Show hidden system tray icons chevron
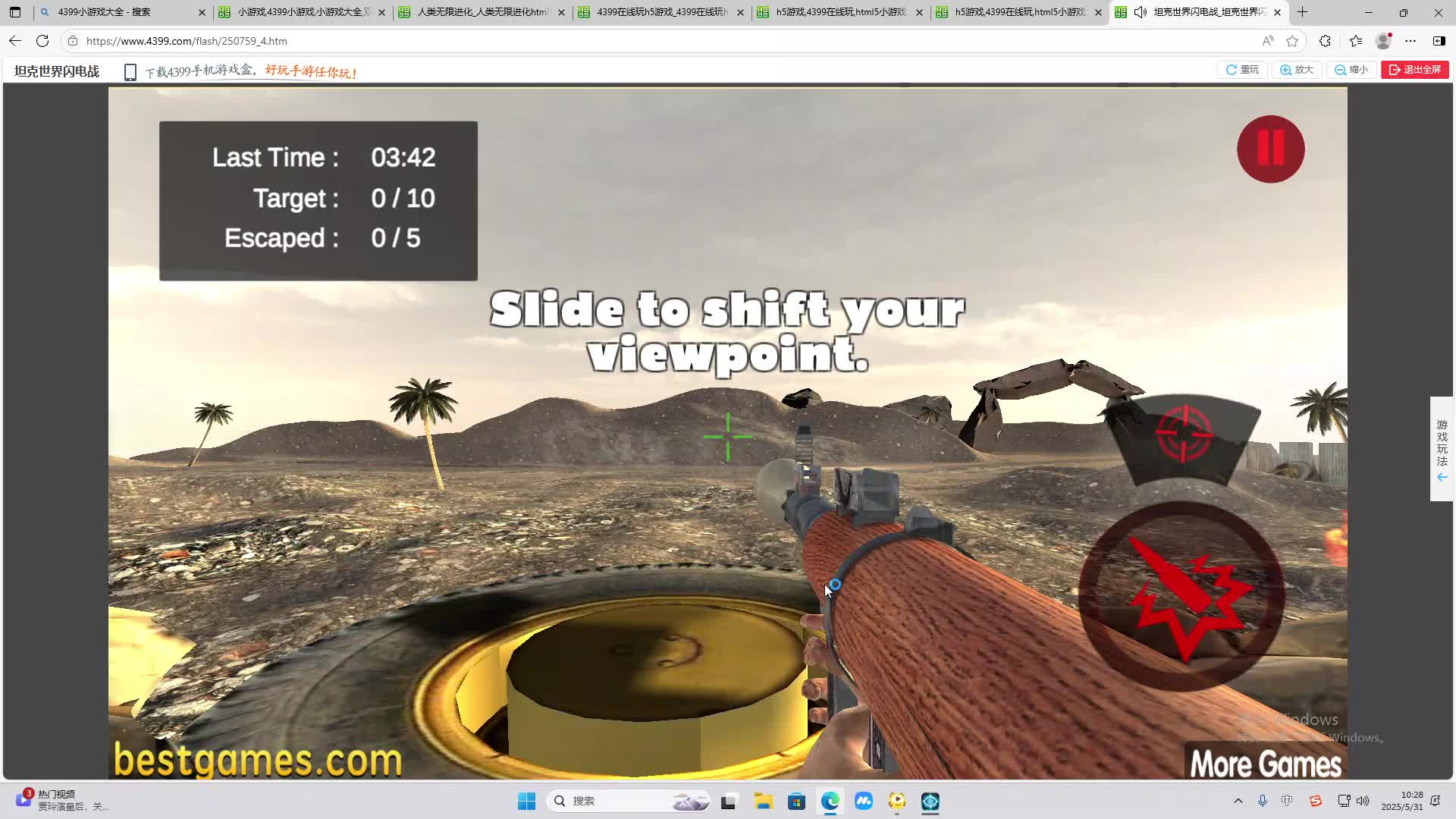 [1238, 801]
